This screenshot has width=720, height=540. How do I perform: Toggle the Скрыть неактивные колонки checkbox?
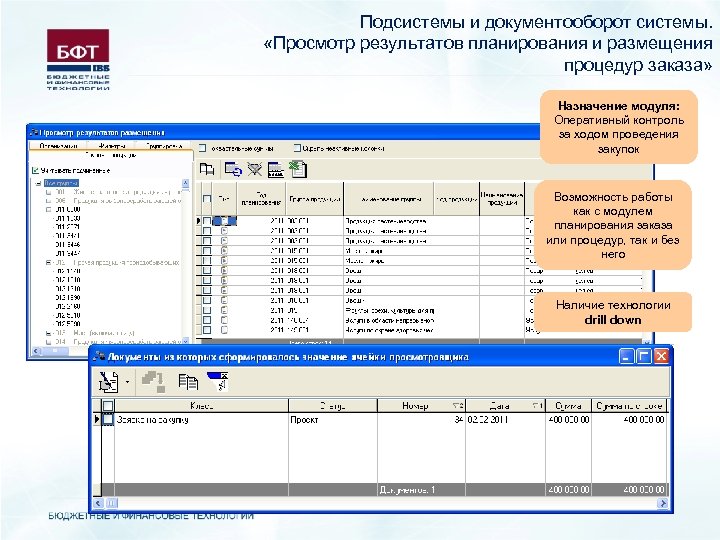pyautogui.click(x=297, y=148)
